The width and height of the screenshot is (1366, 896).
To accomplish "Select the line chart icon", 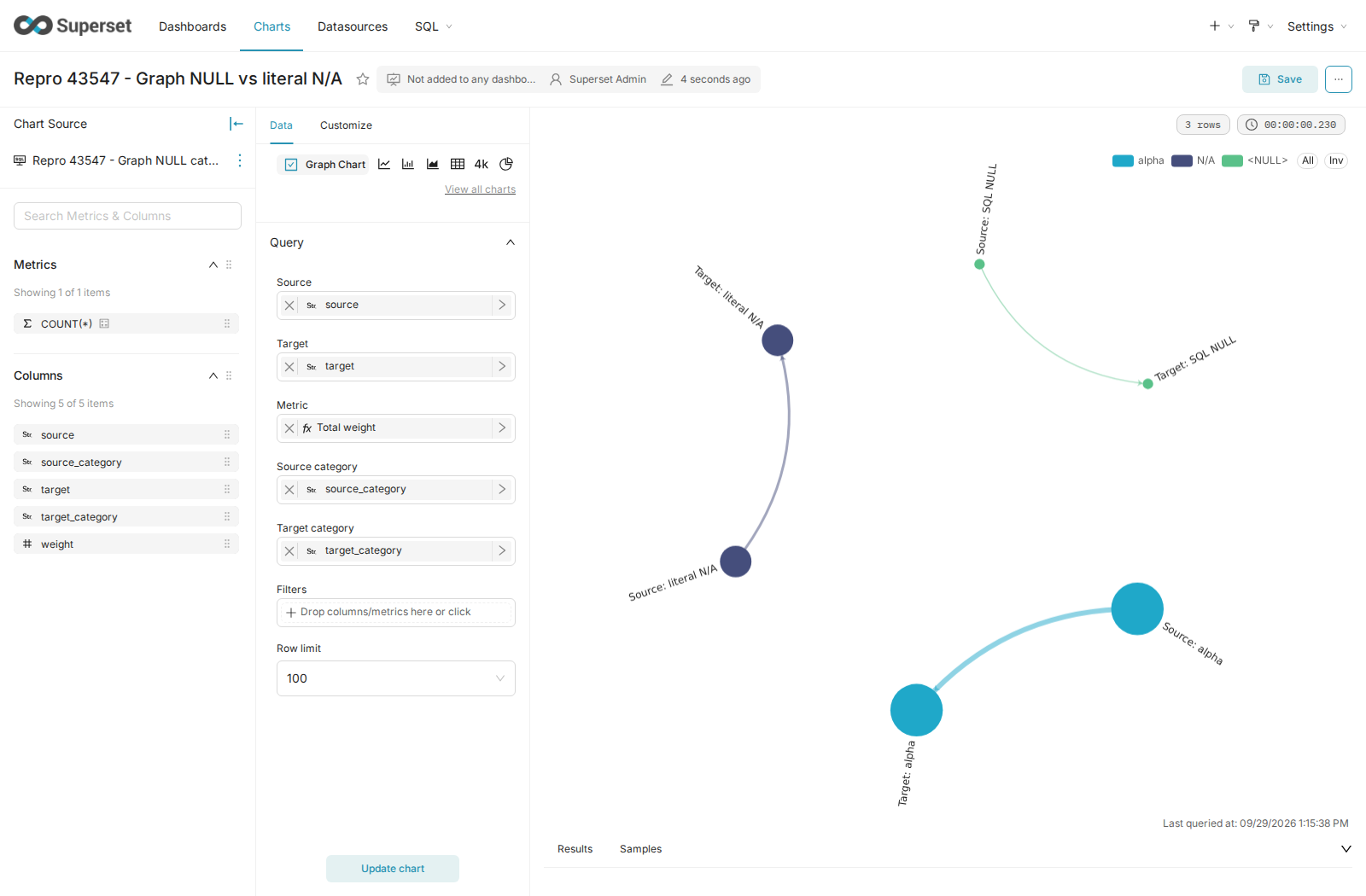I will point(384,164).
